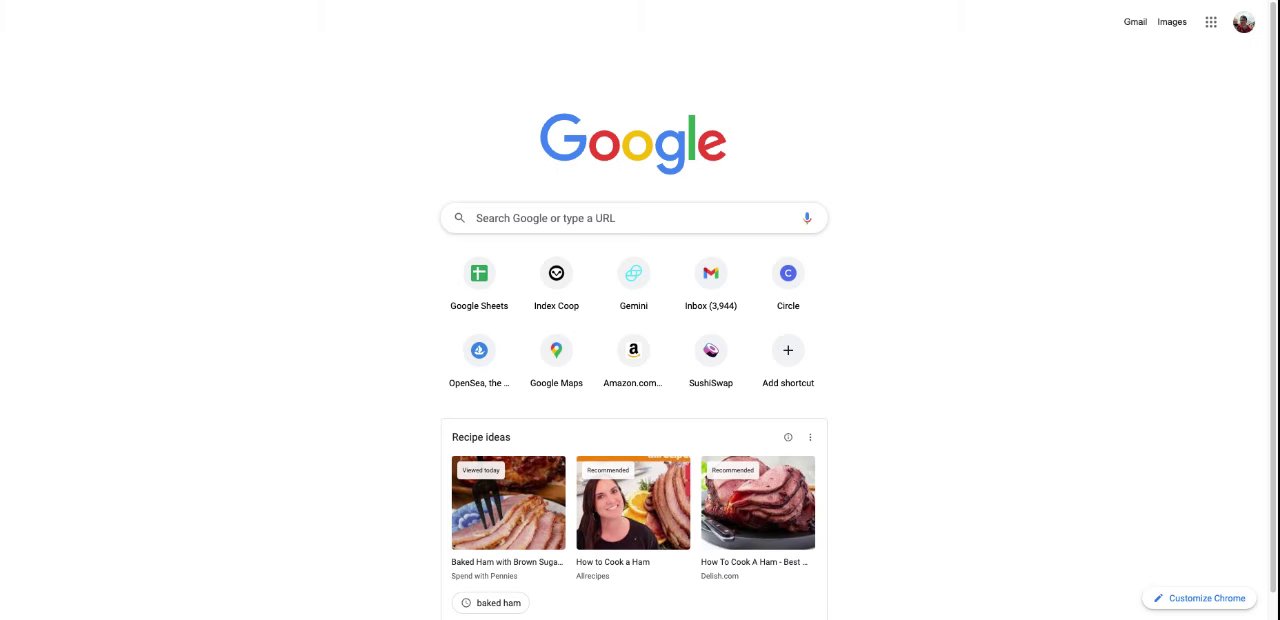Open the Recipe ideas three-dot menu
This screenshot has height=620, width=1280.
[x=810, y=437]
